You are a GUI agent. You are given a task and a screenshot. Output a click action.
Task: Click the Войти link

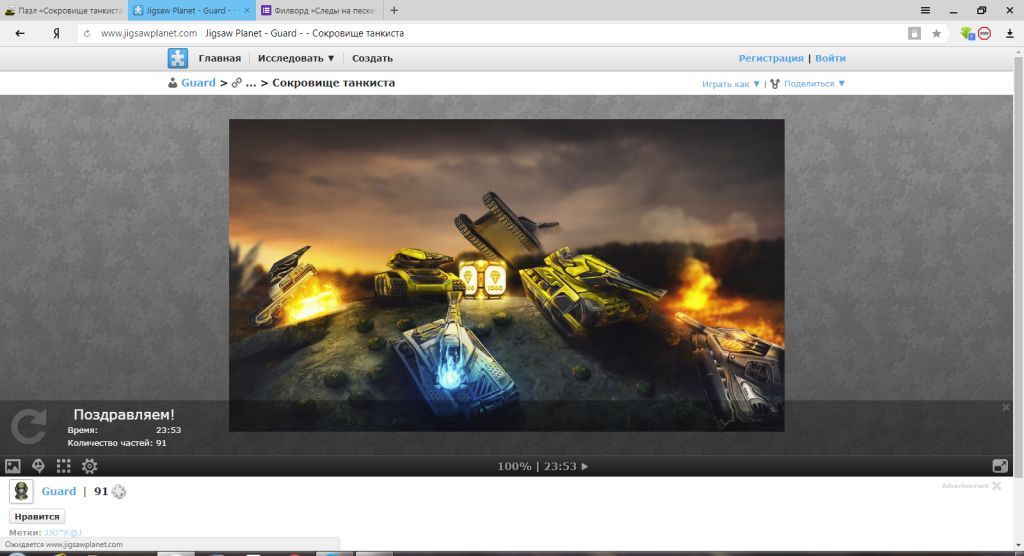click(830, 58)
